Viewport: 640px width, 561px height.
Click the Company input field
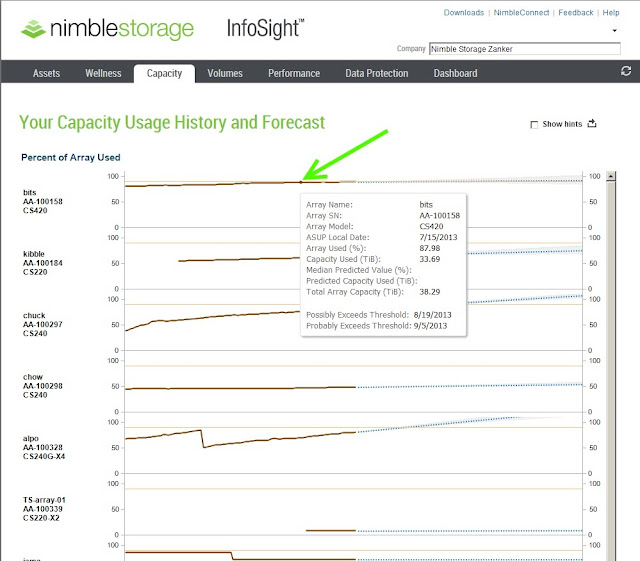pos(524,49)
